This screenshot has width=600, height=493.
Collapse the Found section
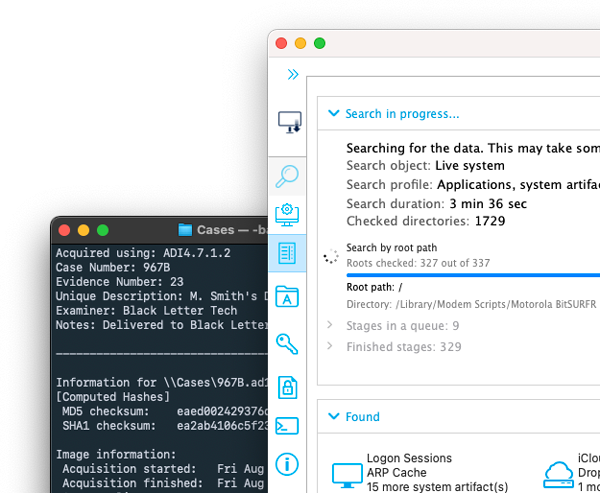coord(334,417)
